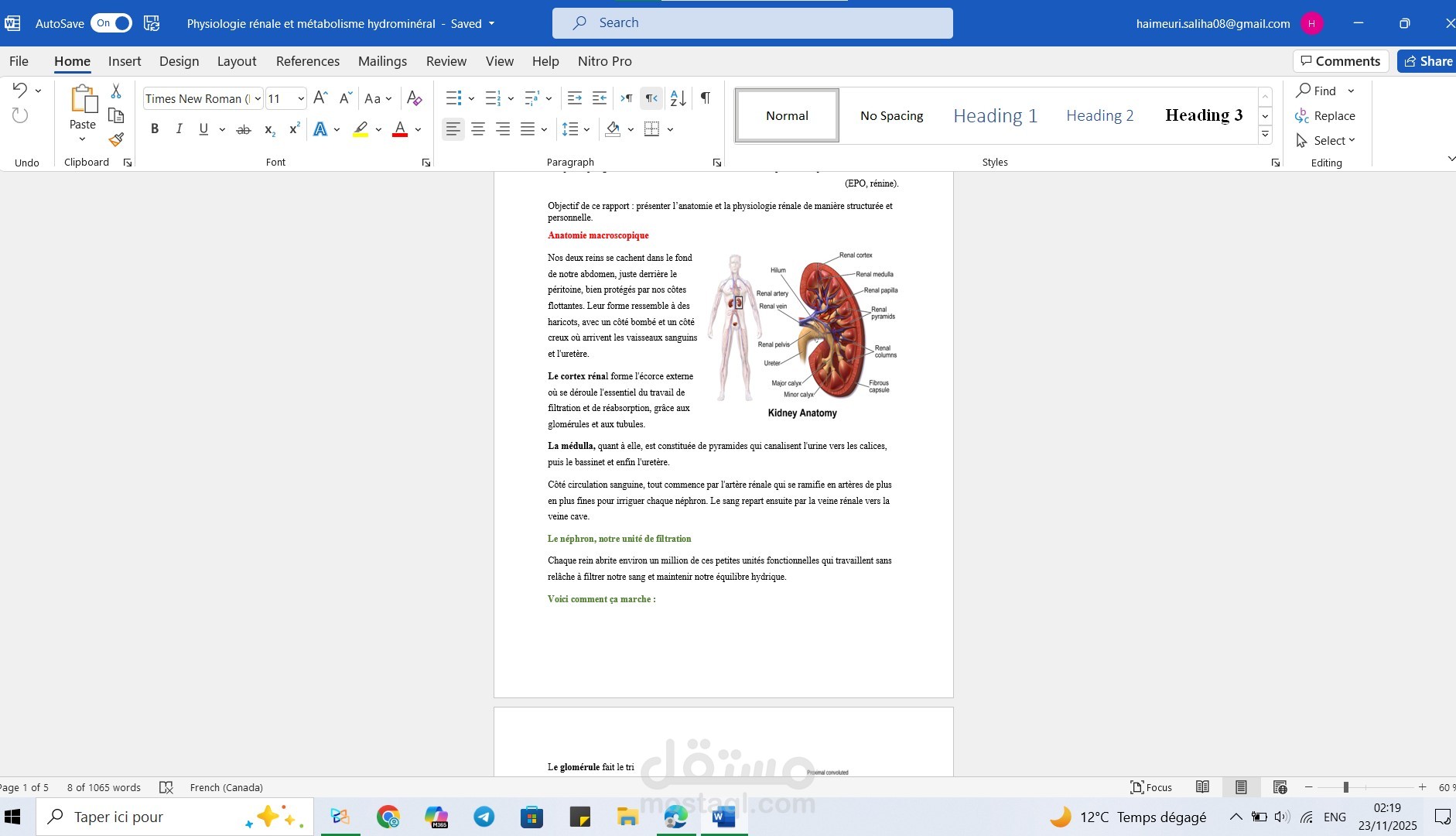Toggle the AutoSave switch

point(111,23)
